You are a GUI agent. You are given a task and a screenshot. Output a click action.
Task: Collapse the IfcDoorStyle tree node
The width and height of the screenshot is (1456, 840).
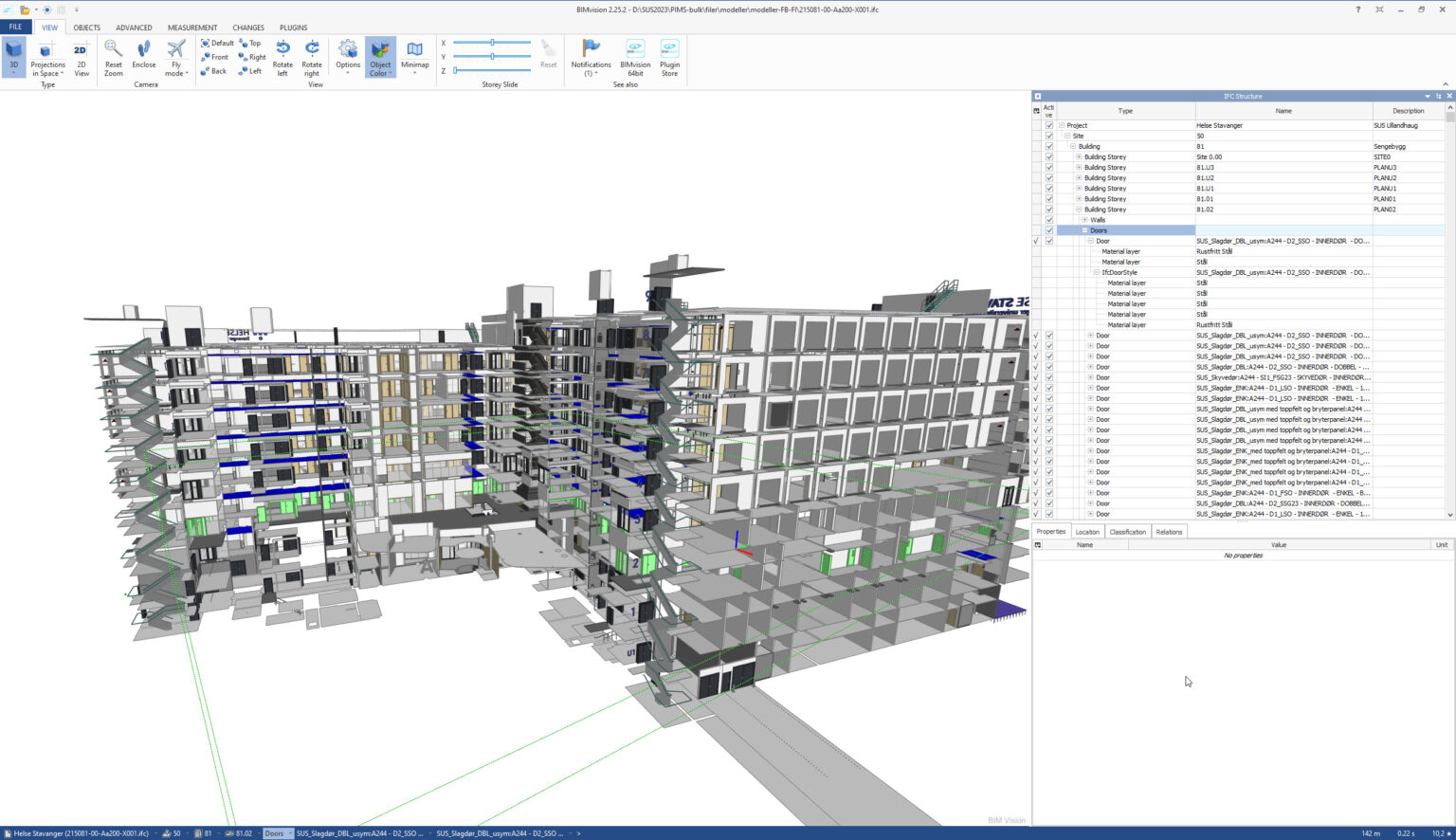[1095, 272]
